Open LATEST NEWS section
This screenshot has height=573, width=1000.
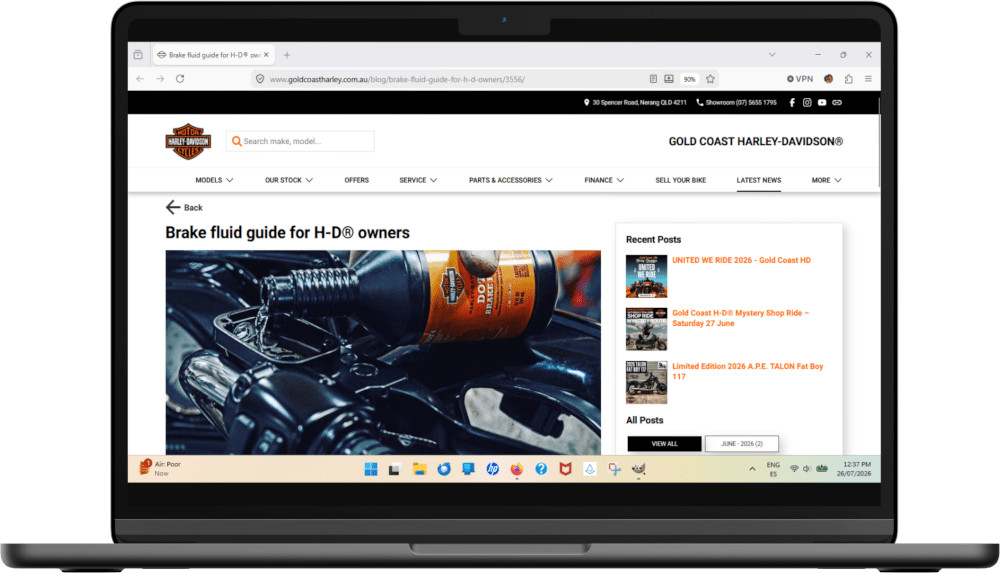tap(759, 181)
